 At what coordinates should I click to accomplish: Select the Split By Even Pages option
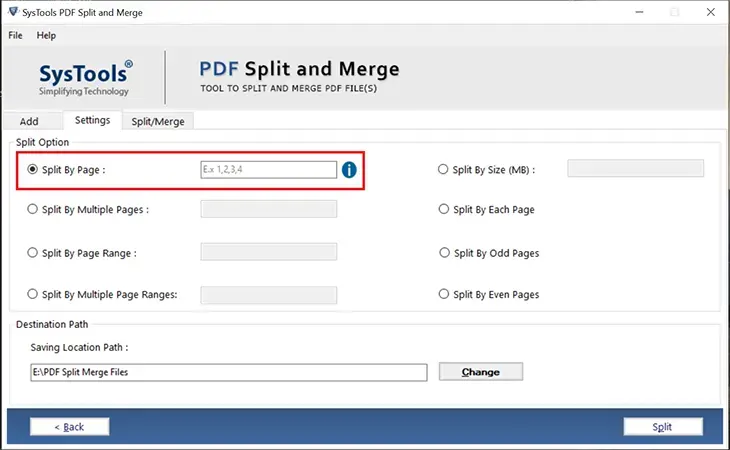[444, 294]
